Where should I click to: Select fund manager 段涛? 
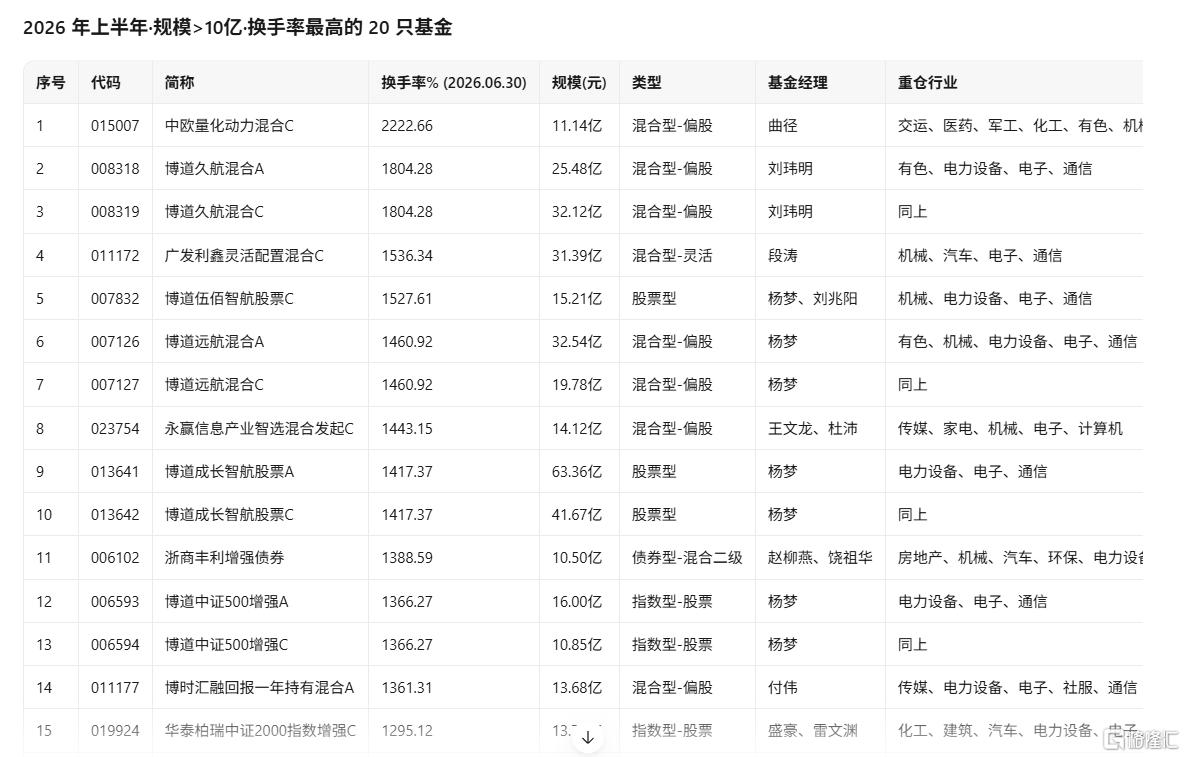(783, 255)
